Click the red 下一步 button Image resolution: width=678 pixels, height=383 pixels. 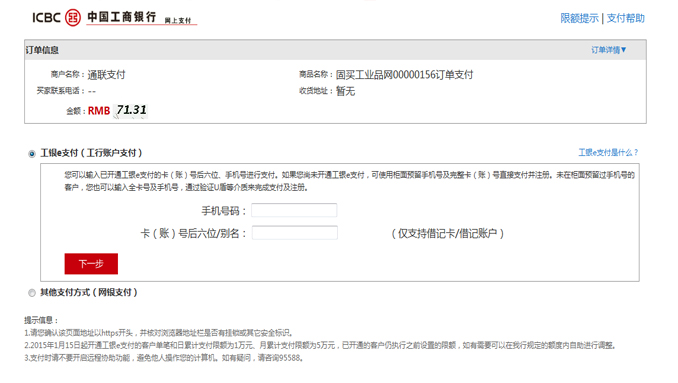(91, 264)
